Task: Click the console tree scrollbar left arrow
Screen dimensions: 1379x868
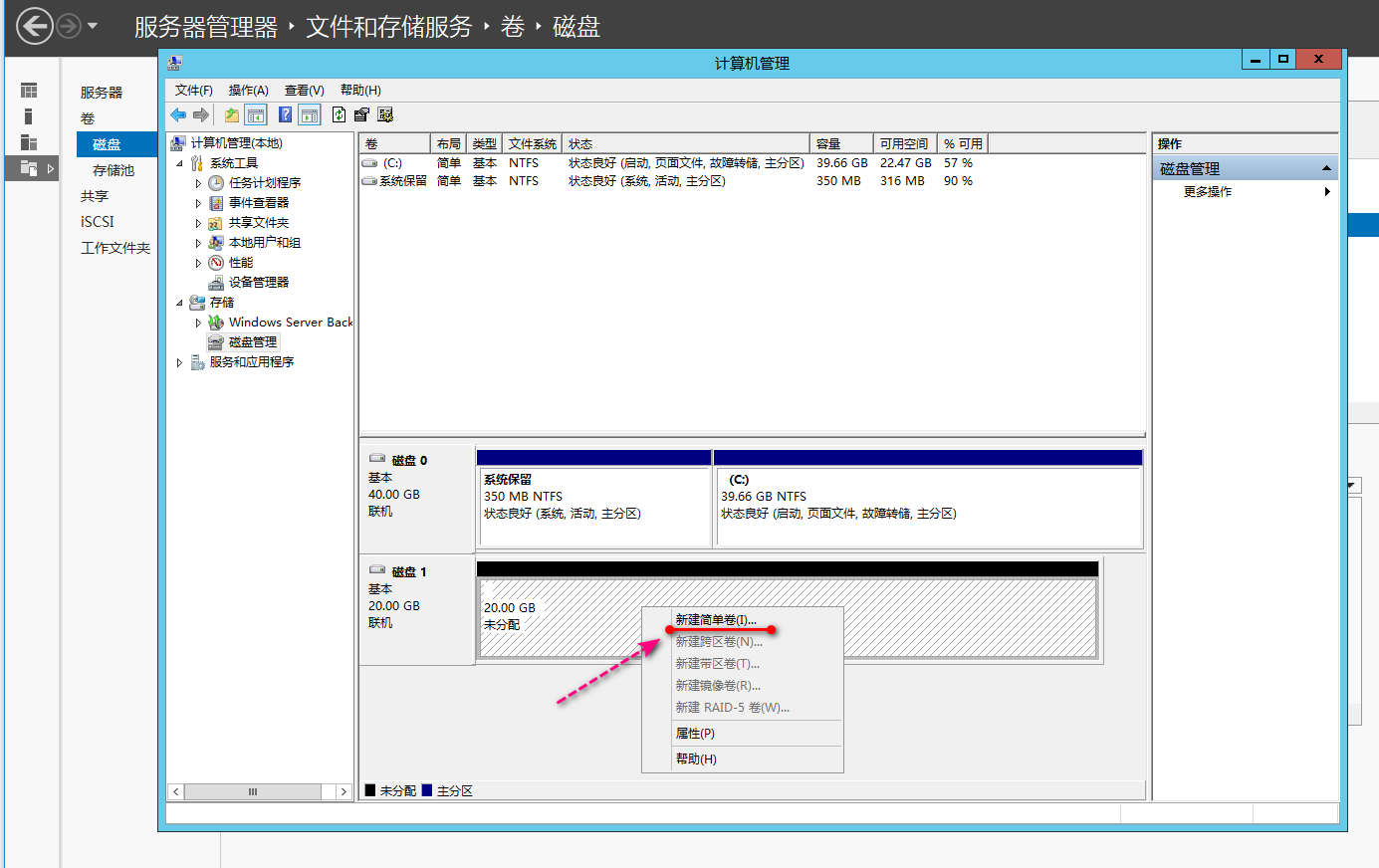Action: tap(176, 791)
